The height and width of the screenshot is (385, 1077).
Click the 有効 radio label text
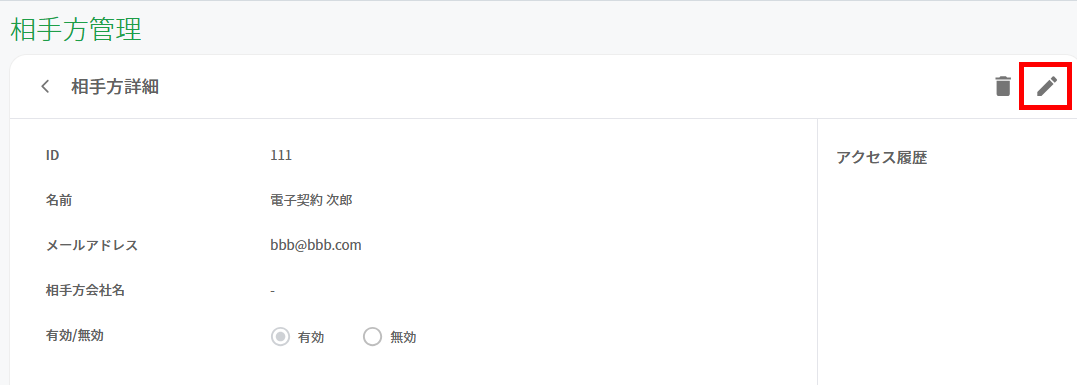(x=311, y=338)
